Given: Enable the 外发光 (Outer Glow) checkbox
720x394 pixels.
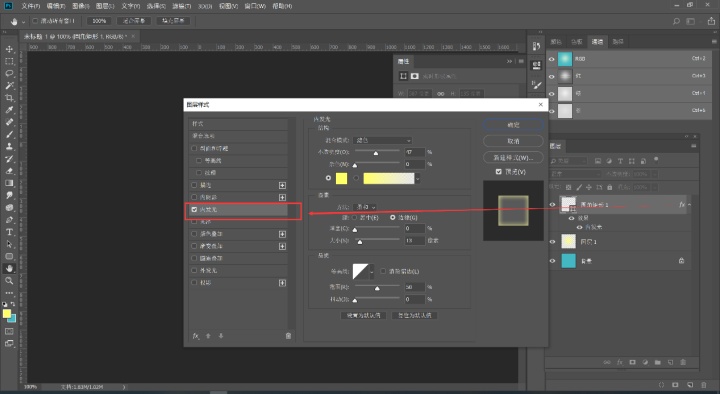Looking at the screenshot, I should pos(194,270).
